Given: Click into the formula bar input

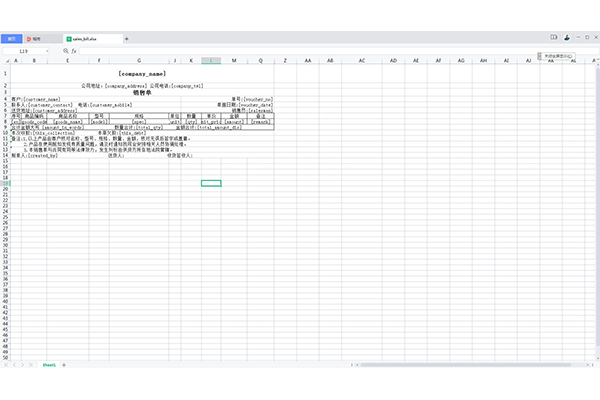Looking at the screenshot, I should (x=338, y=51).
